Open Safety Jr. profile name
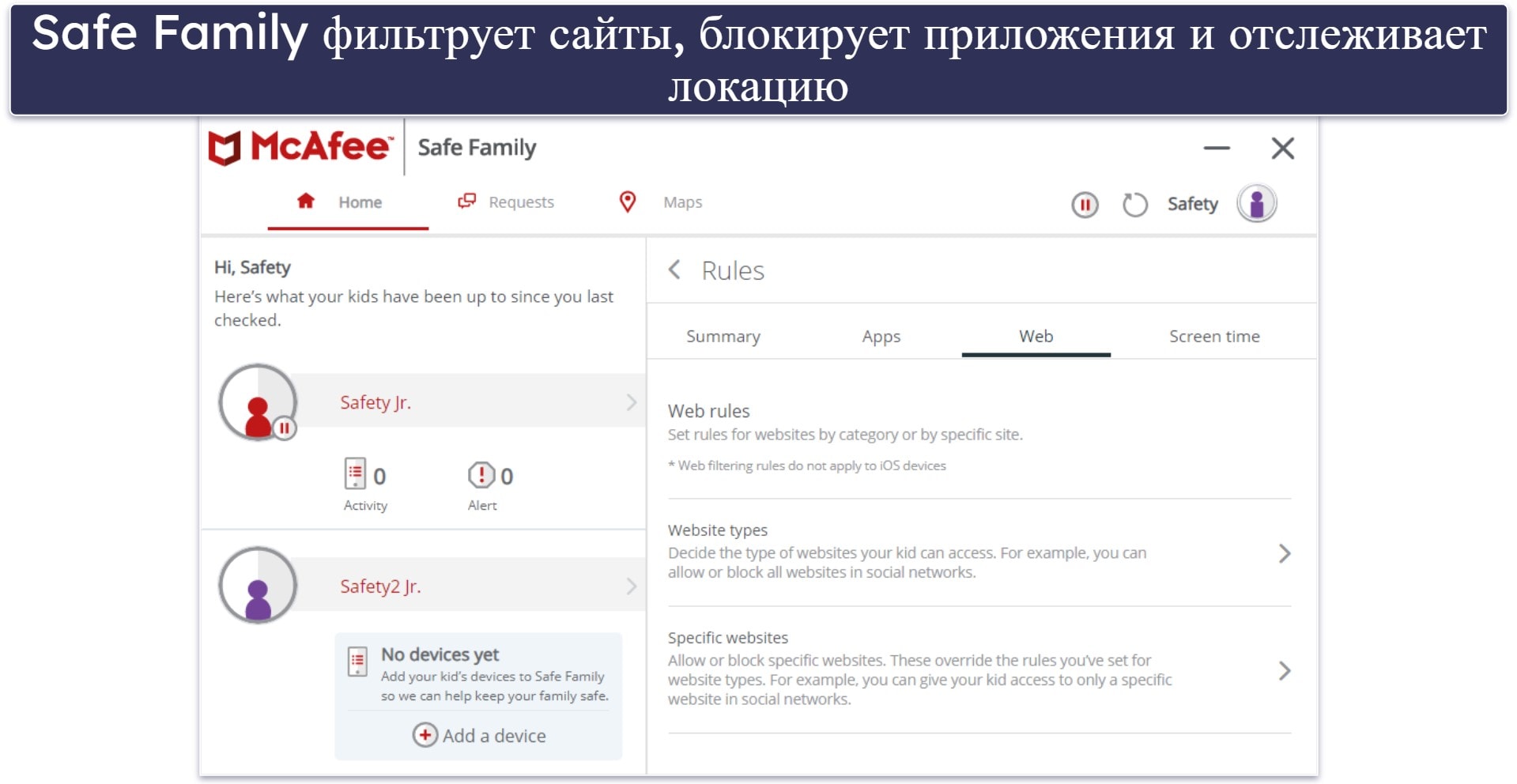Viewport: 1517px width, 784px height. (x=375, y=402)
